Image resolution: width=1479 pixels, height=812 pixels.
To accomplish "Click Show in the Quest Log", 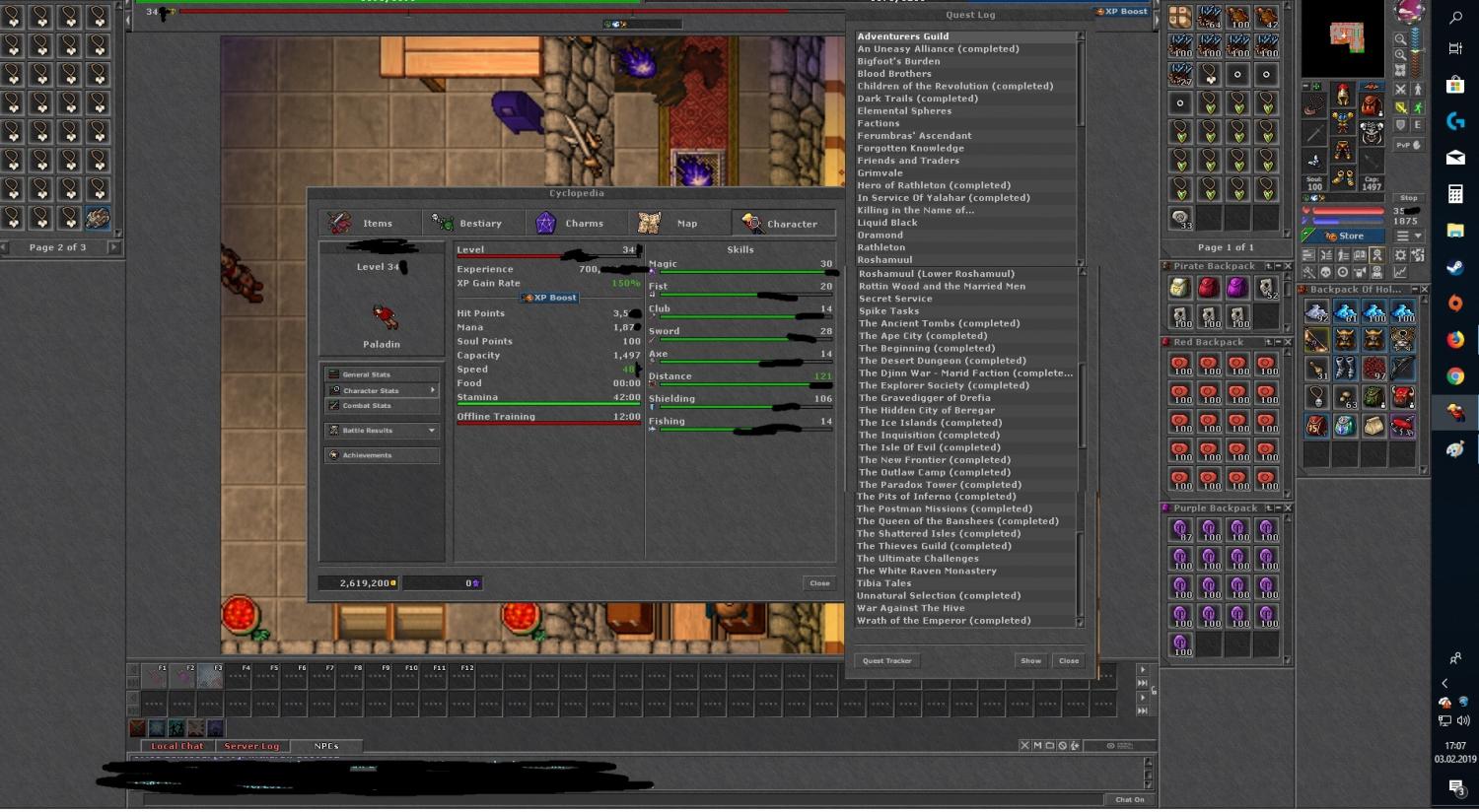I will pos(1030,661).
